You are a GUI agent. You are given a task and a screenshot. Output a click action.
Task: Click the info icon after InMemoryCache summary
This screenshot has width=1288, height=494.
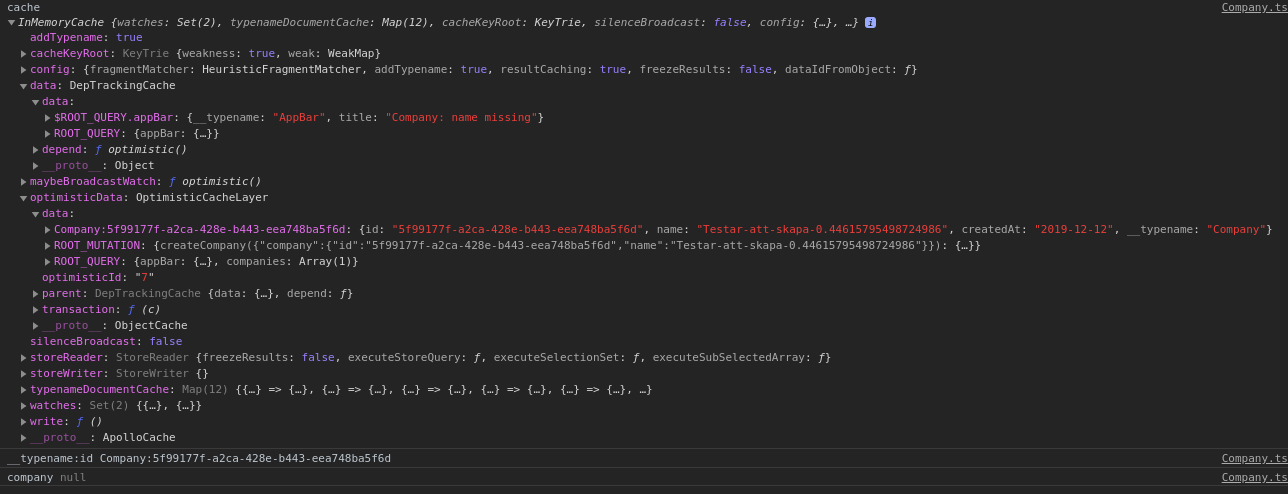870,22
